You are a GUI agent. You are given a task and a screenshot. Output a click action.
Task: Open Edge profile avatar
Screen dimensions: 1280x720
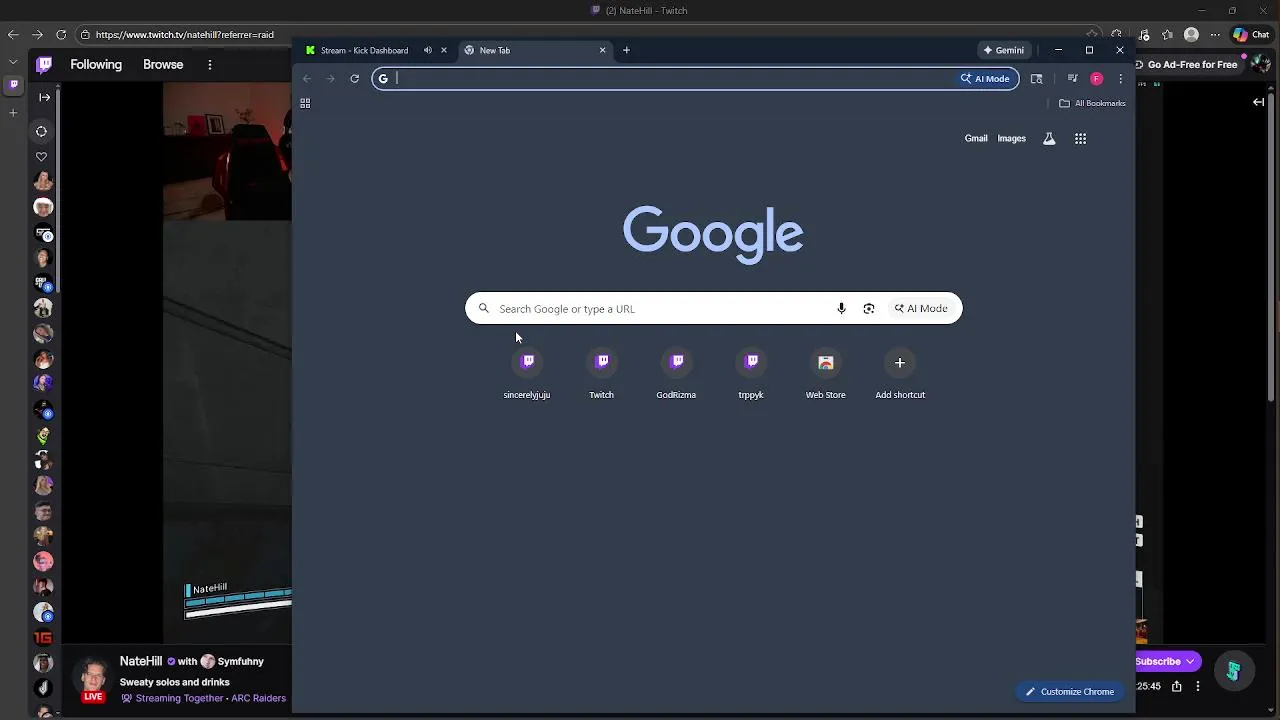point(1191,34)
